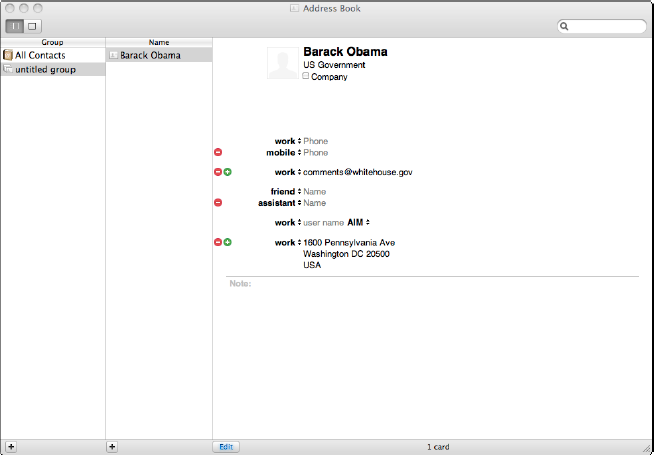The height and width of the screenshot is (456, 654).
Task: Add another address field
Action: (228, 242)
